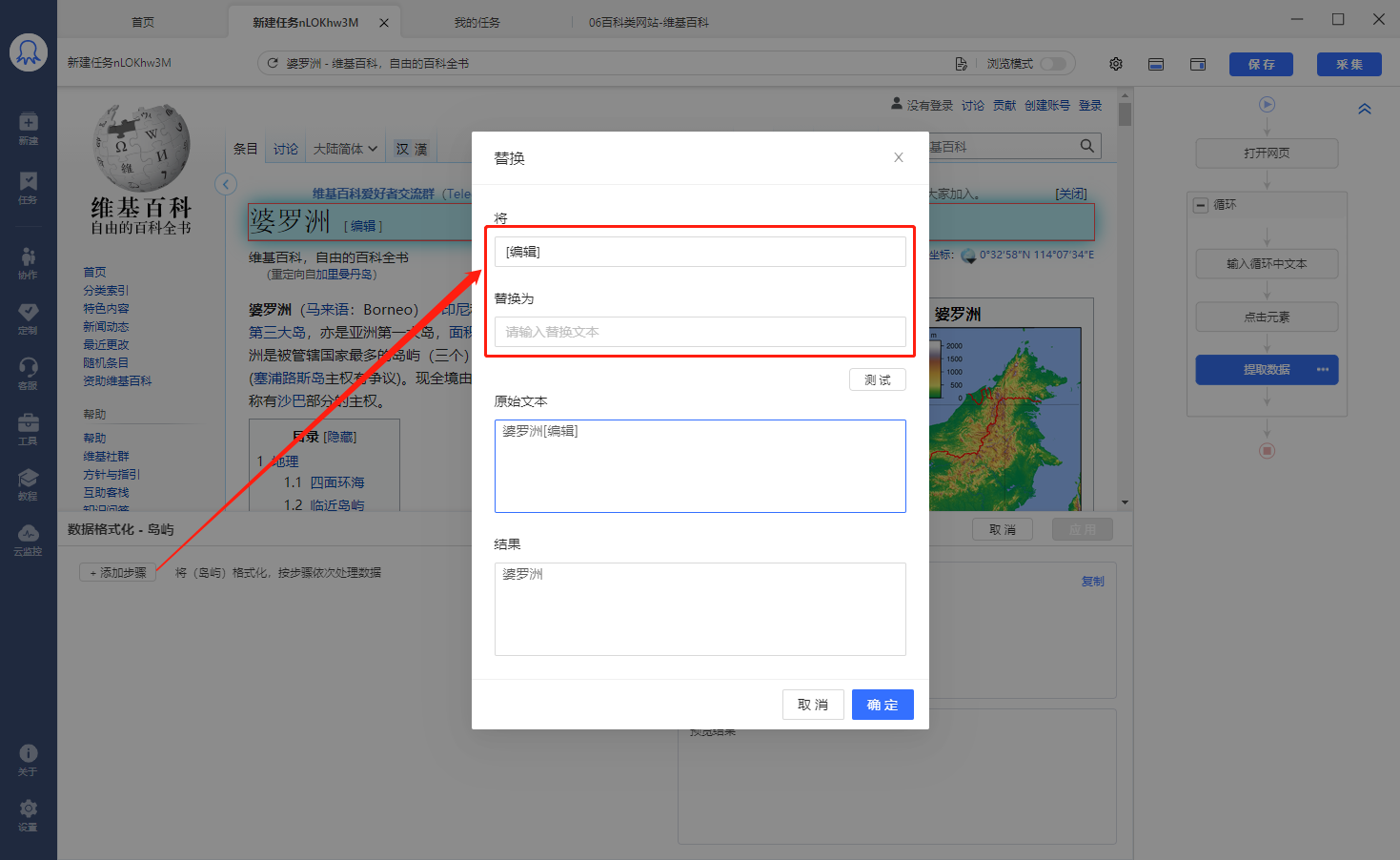Switch to the 首页 tab

point(143,22)
